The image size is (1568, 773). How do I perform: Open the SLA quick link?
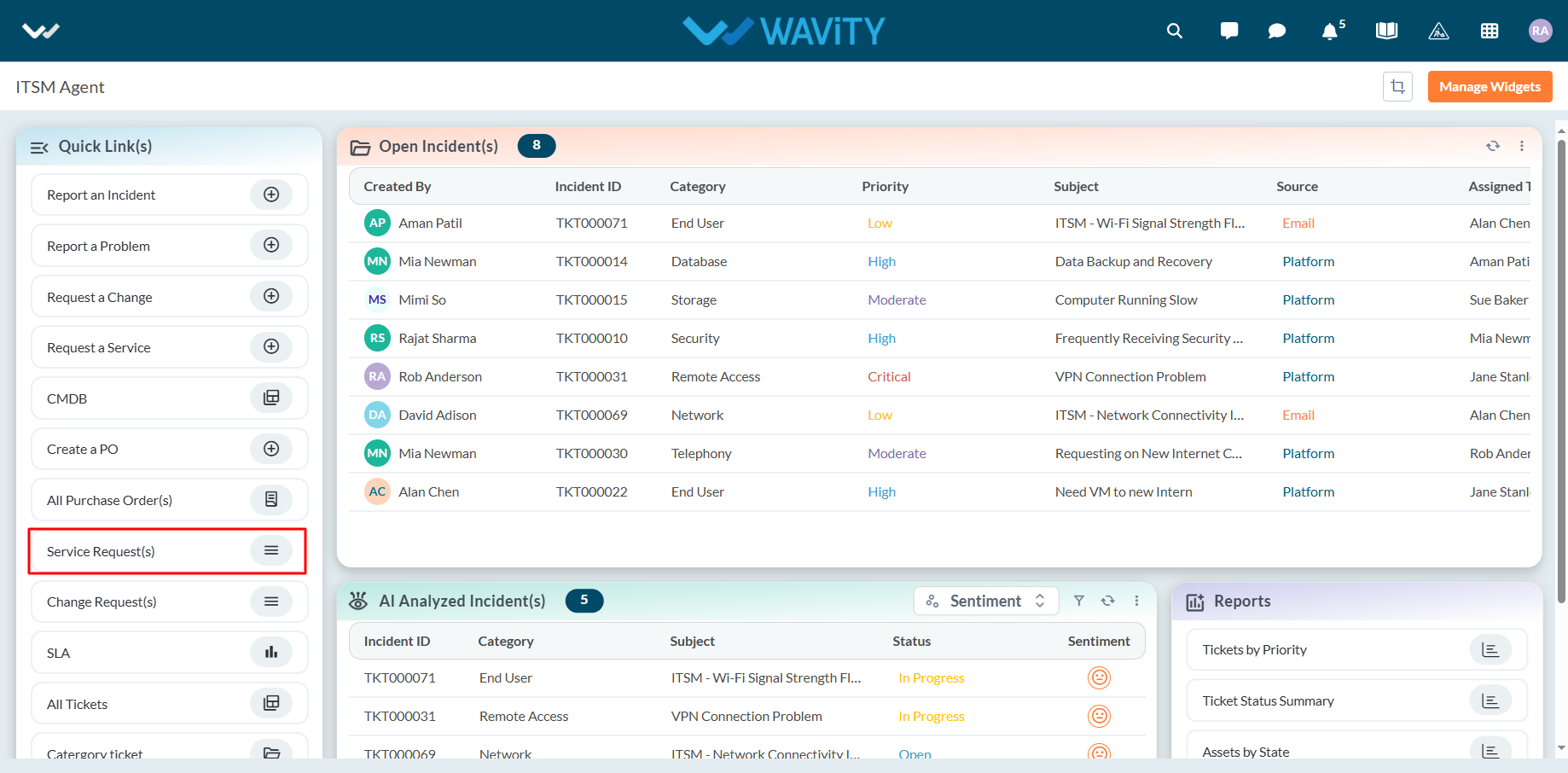pos(169,653)
